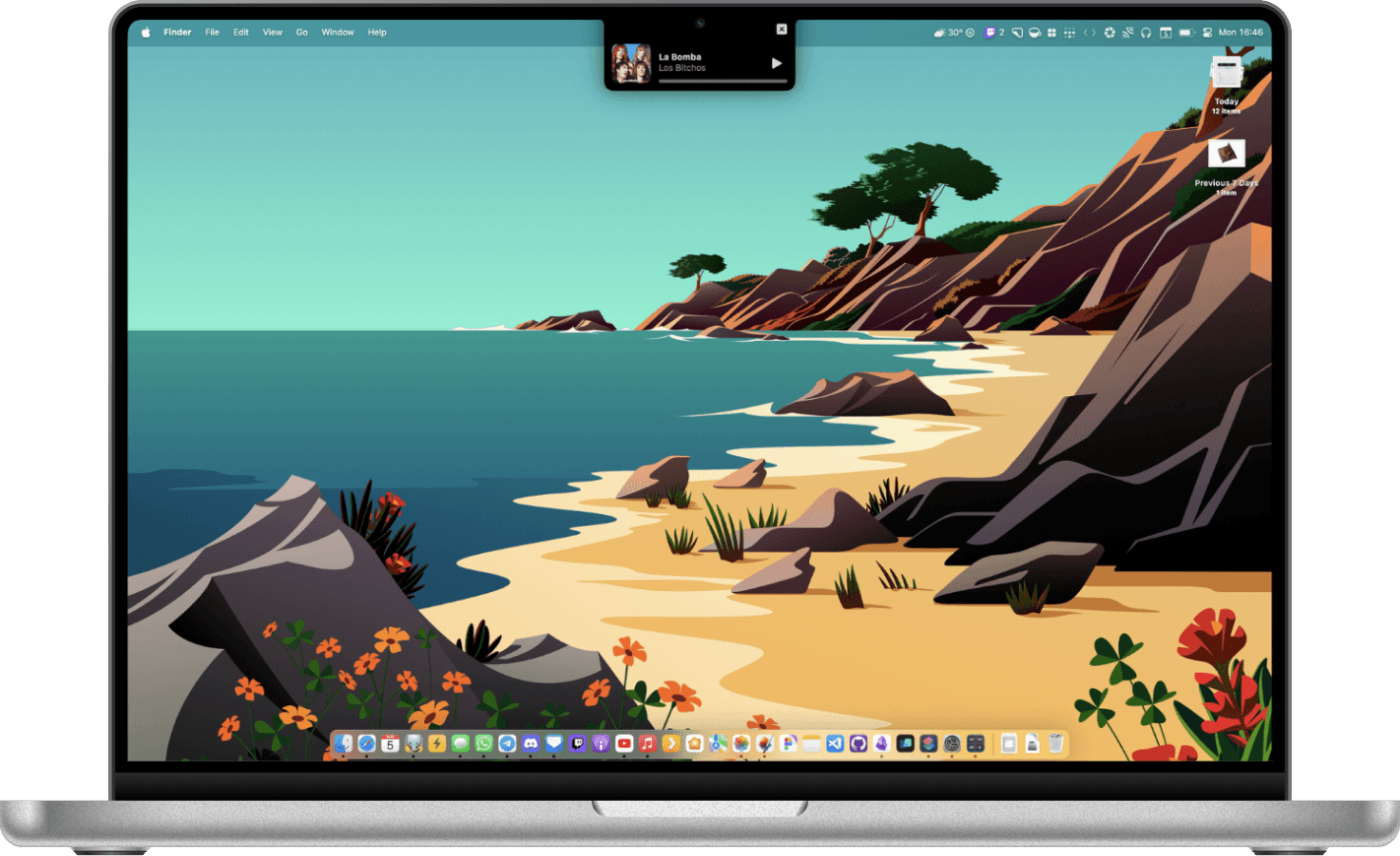Open GitHub Desktop from the Dock

pos(858,745)
